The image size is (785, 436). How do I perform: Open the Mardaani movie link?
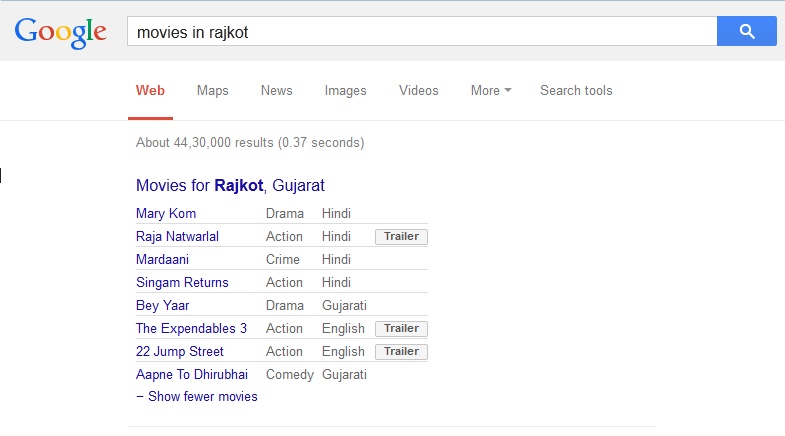click(x=162, y=260)
